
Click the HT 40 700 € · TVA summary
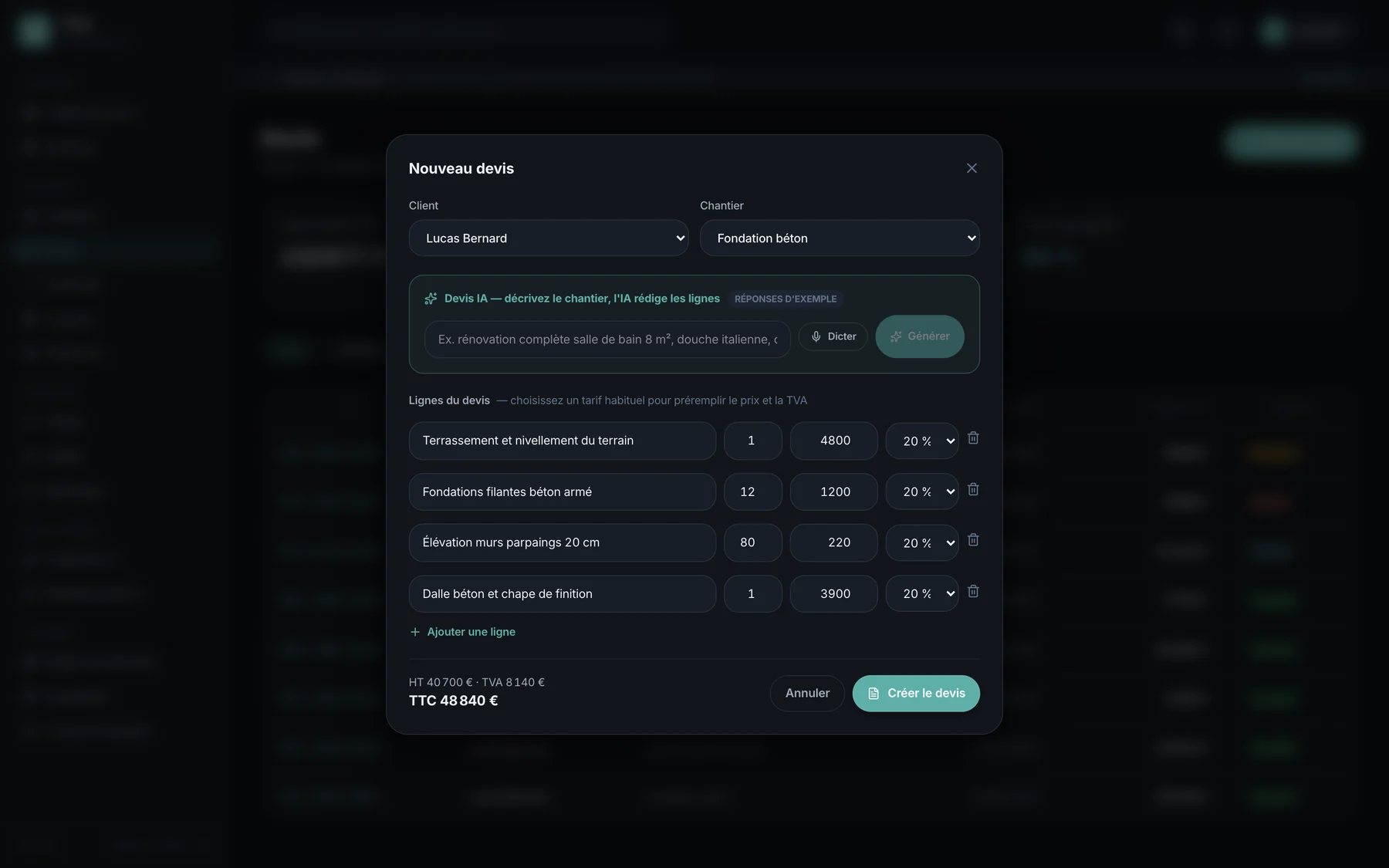click(477, 682)
